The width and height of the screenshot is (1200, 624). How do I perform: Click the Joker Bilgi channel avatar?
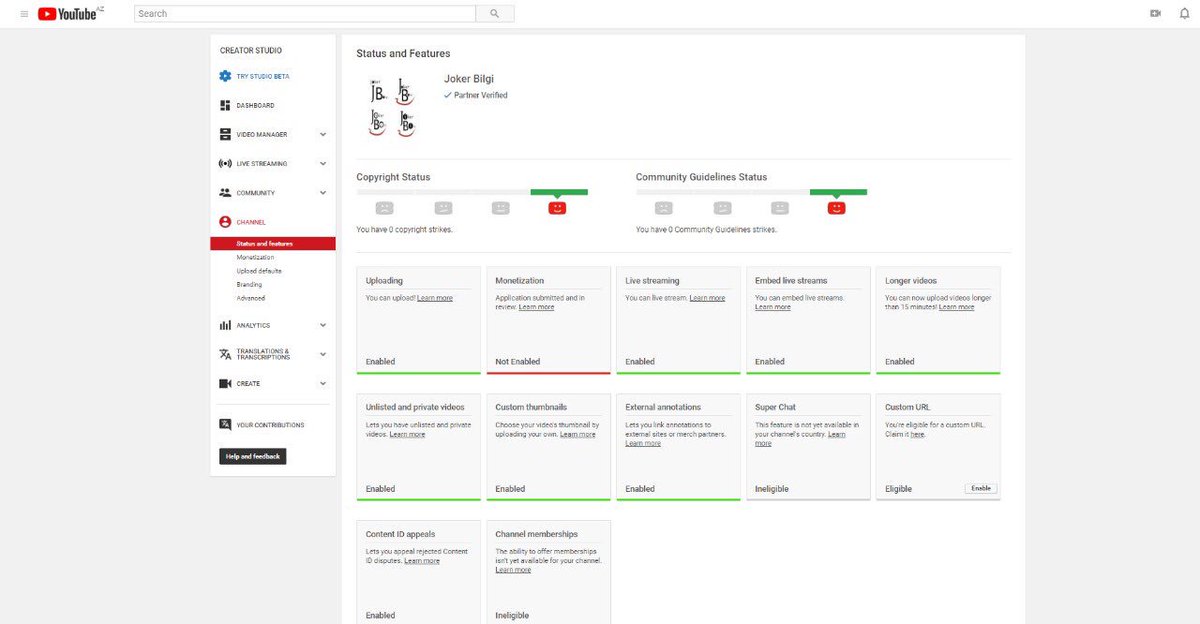click(392, 106)
